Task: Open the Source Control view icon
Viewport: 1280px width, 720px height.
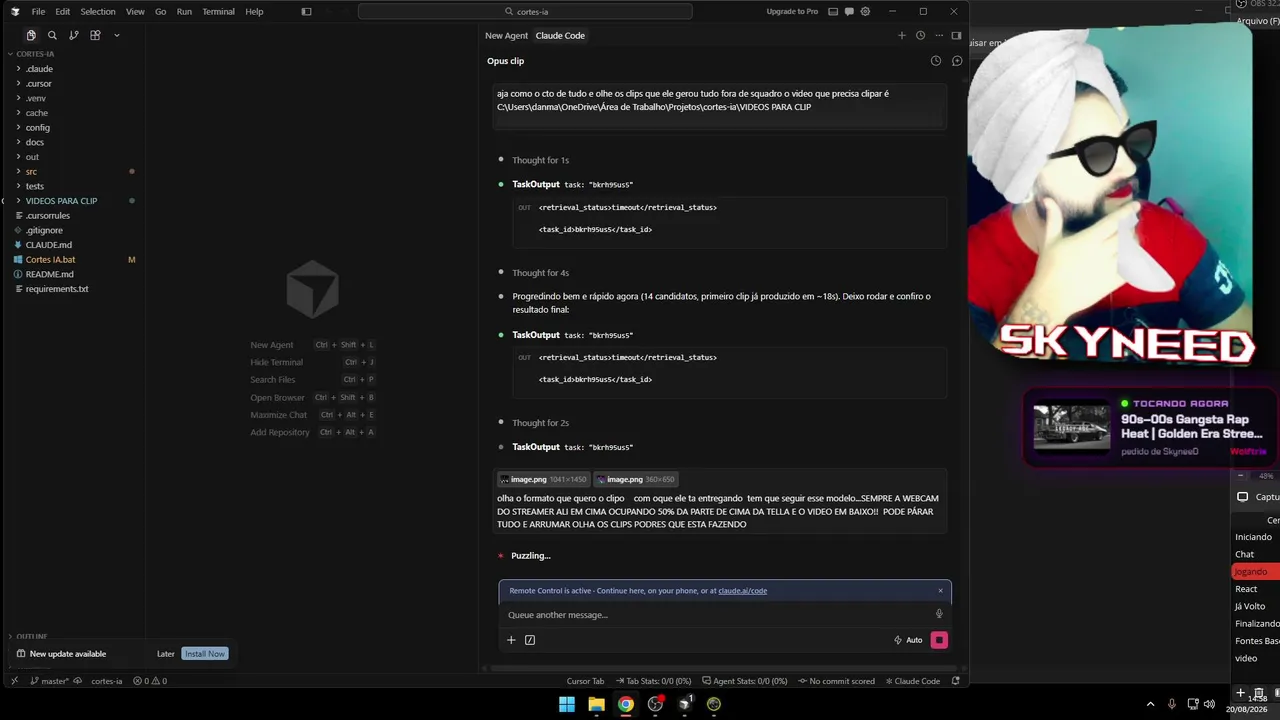Action: click(x=74, y=35)
